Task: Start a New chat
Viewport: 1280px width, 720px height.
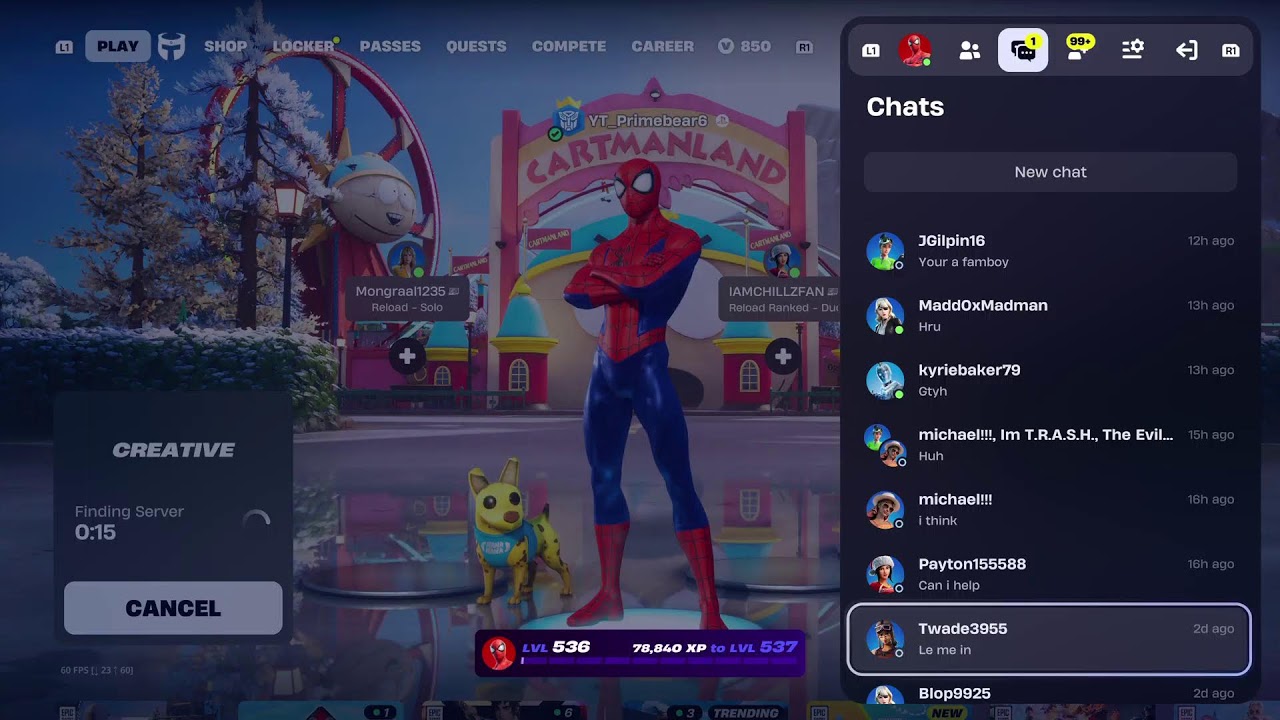Action: 1050,172
